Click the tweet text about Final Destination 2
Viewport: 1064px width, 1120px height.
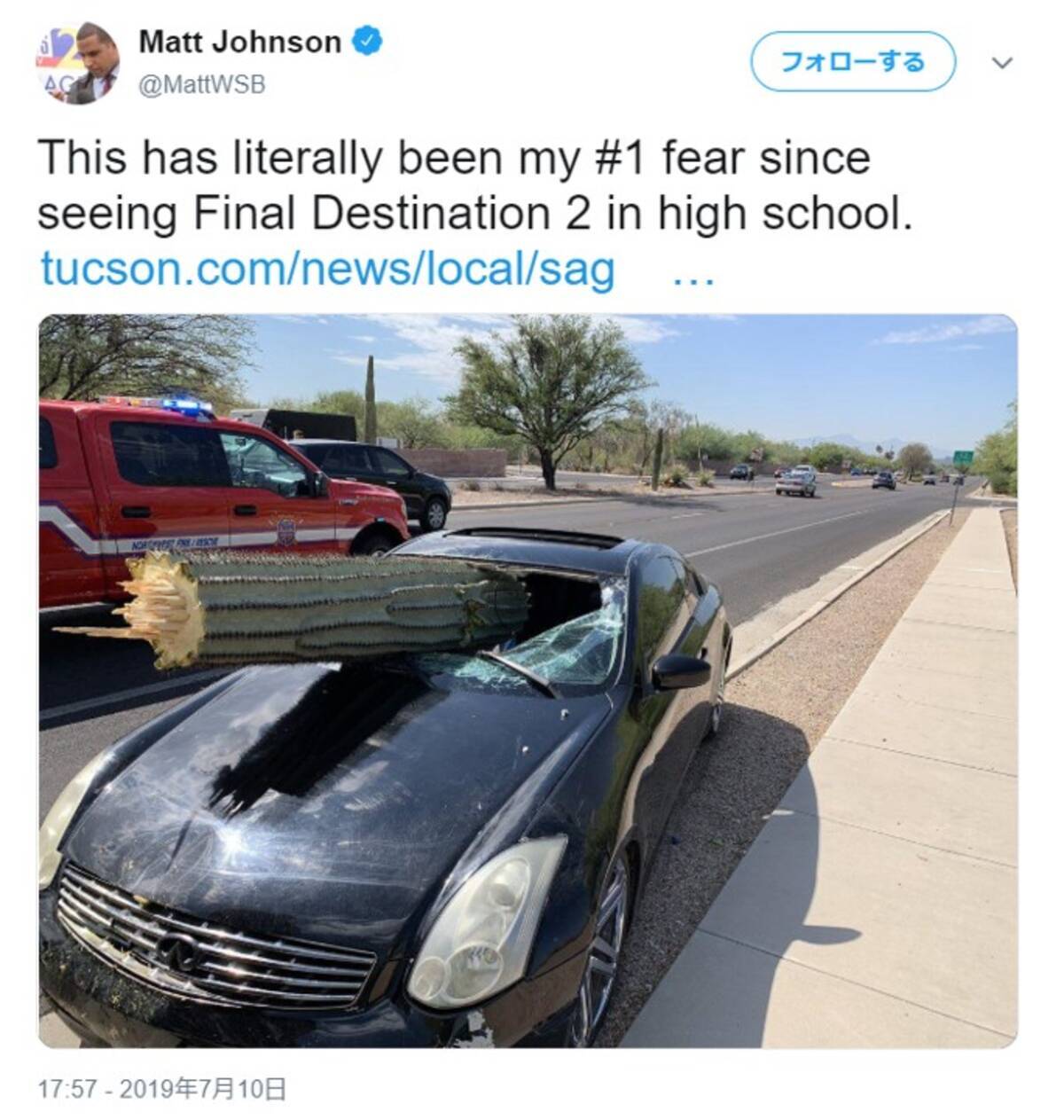pyautogui.click(x=475, y=185)
